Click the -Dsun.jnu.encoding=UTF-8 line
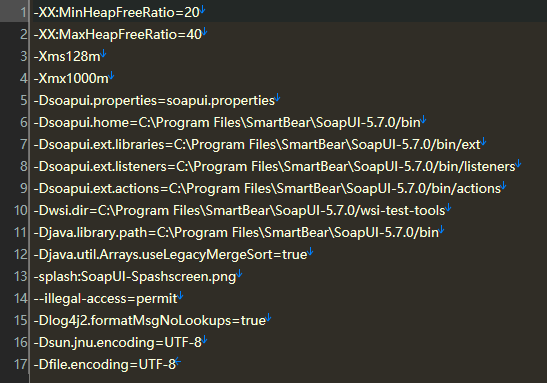The width and height of the screenshot is (547, 383). [118, 342]
